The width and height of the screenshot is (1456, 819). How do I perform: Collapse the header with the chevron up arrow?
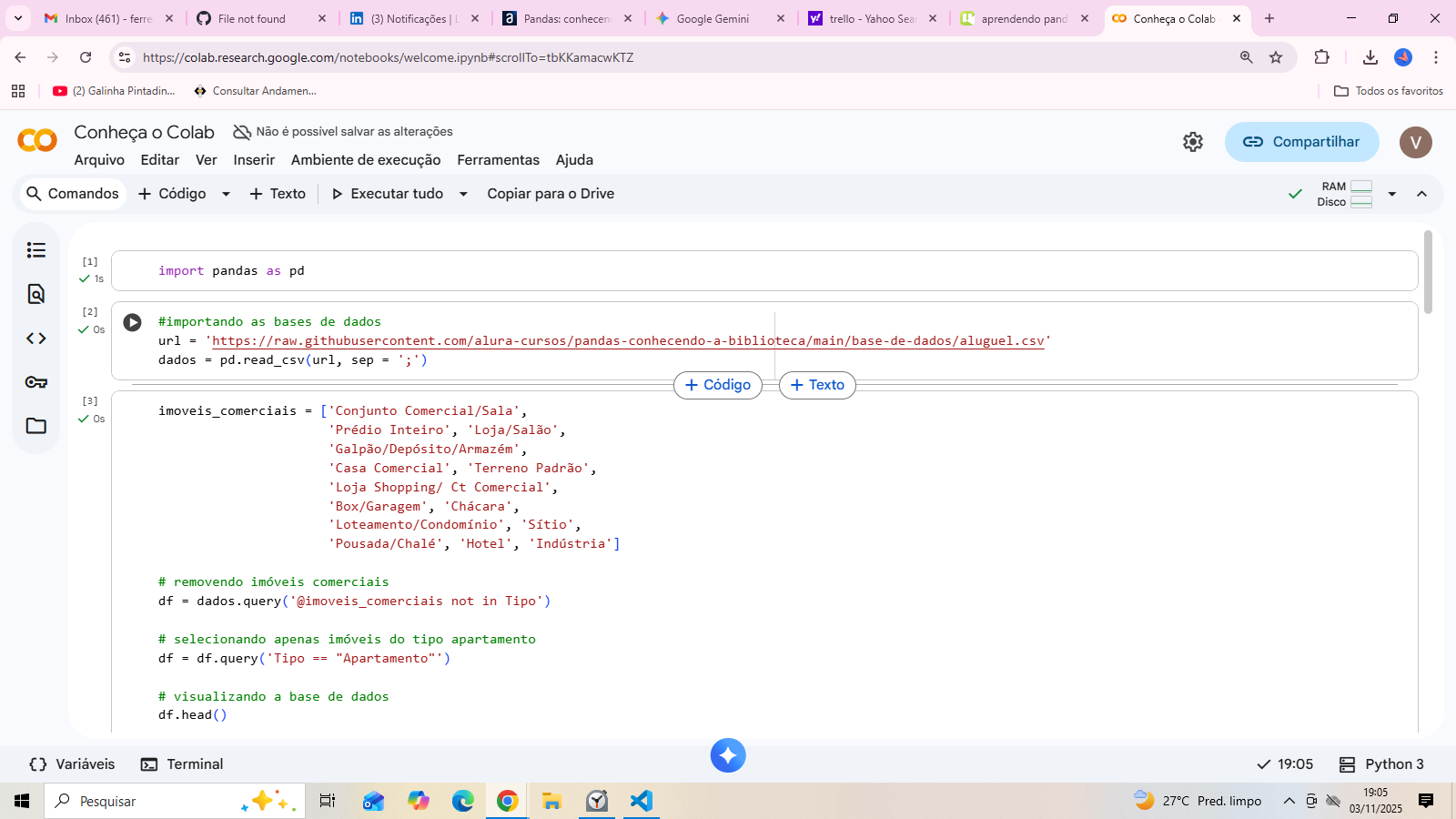click(x=1421, y=194)
